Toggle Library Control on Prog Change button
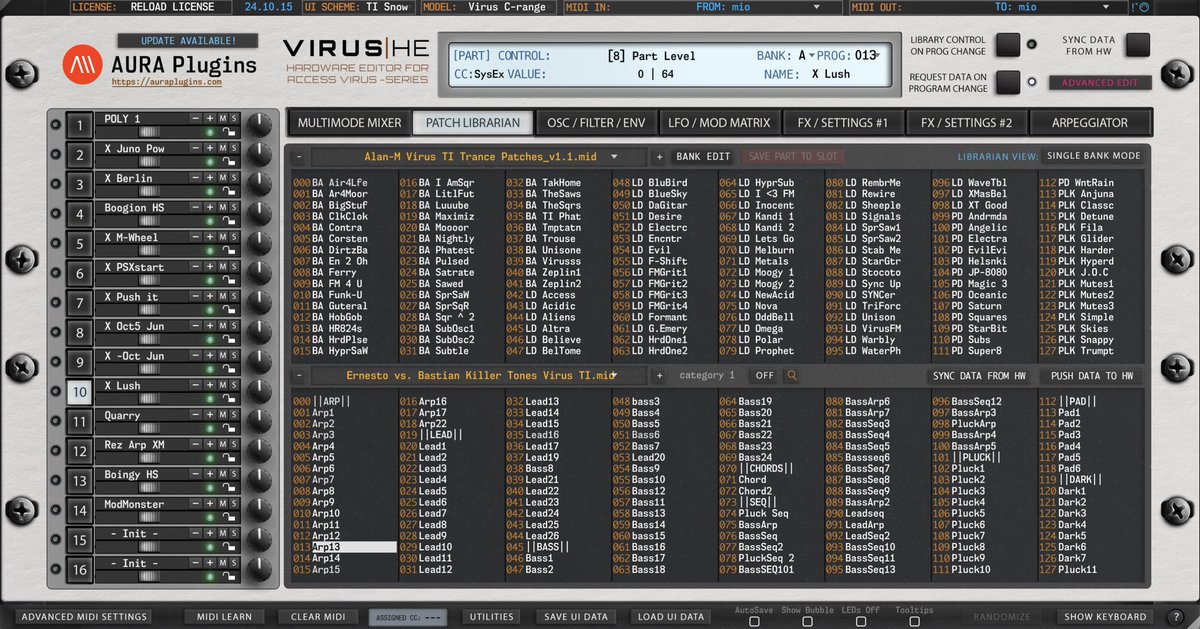The height and width of the screenshot is (629, 1200). [1008, 44]
